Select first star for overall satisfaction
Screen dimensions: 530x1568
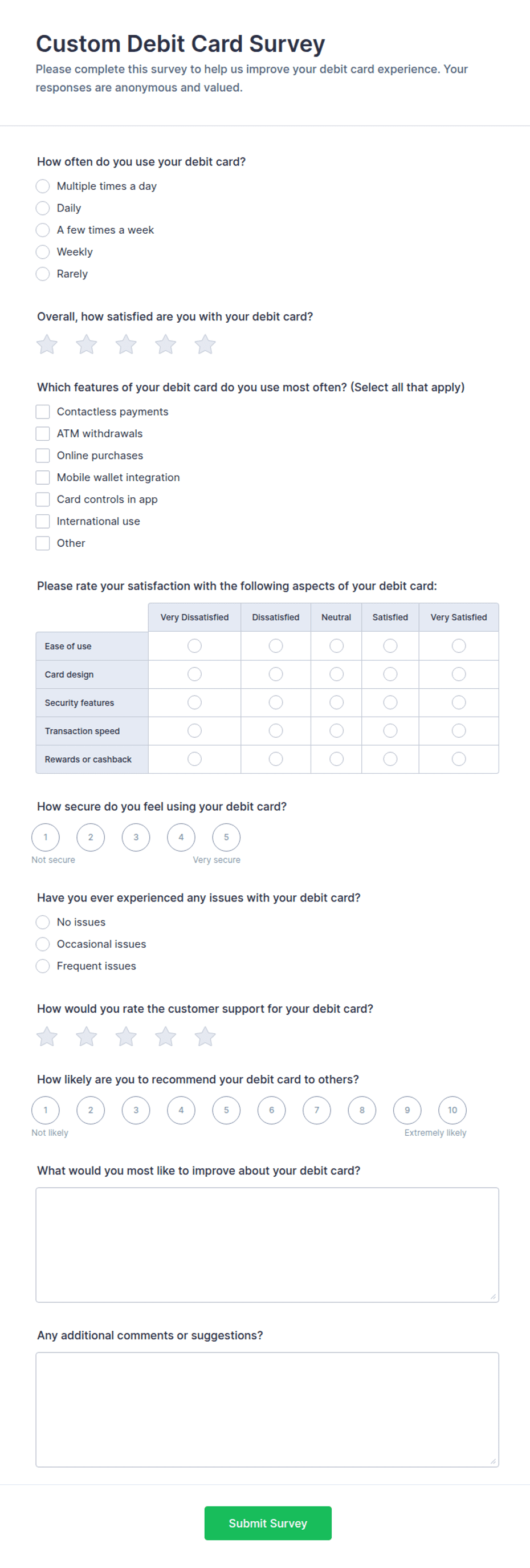[47, 344]
